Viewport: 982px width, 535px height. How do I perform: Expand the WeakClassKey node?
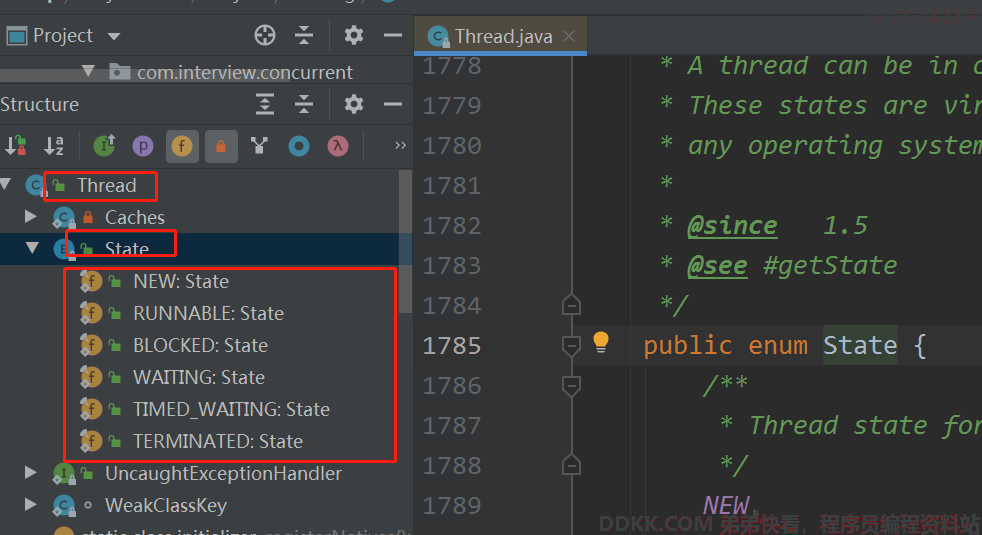(x=30, y=504)
